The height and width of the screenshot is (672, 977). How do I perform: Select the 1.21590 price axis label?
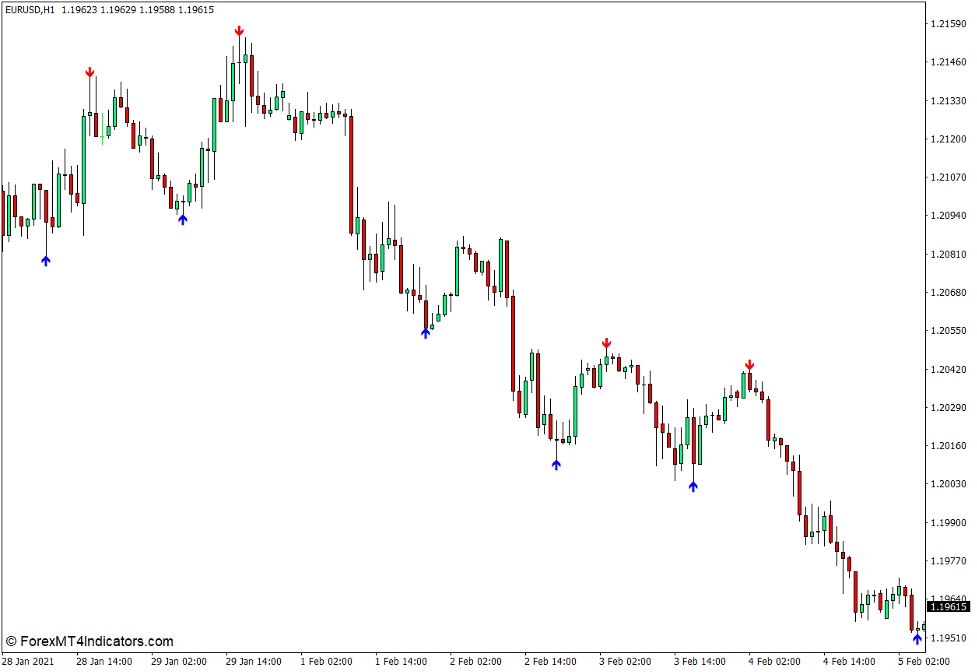click(947, 24)
